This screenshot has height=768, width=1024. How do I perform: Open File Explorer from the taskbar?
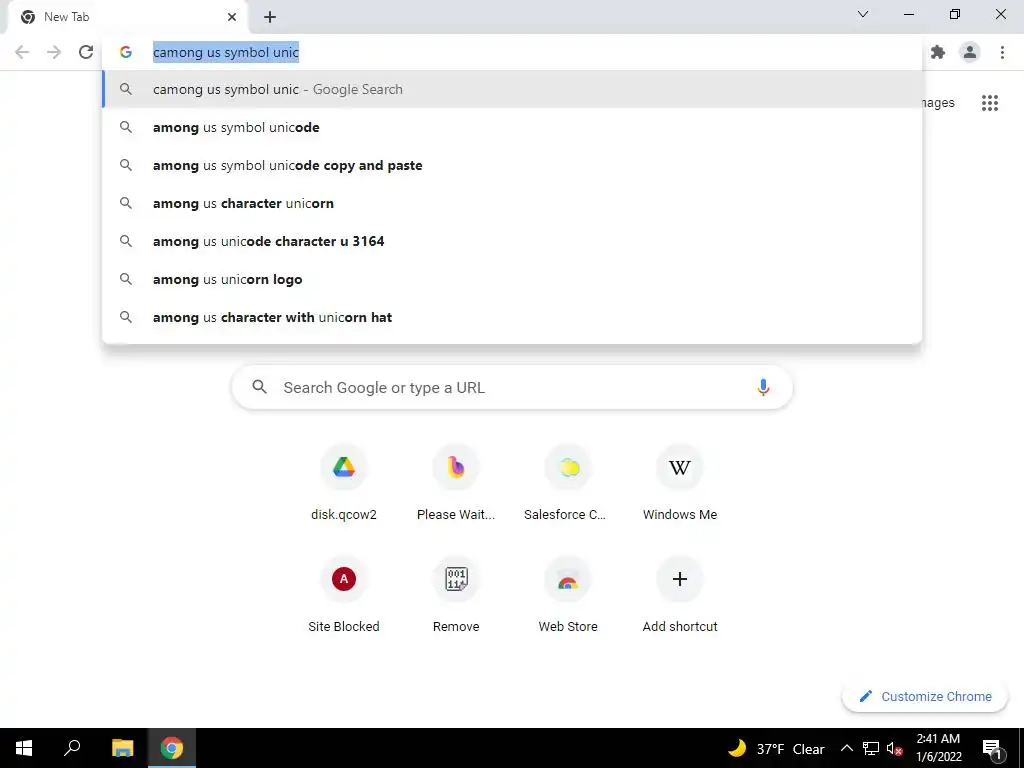[x=122, y=748]
